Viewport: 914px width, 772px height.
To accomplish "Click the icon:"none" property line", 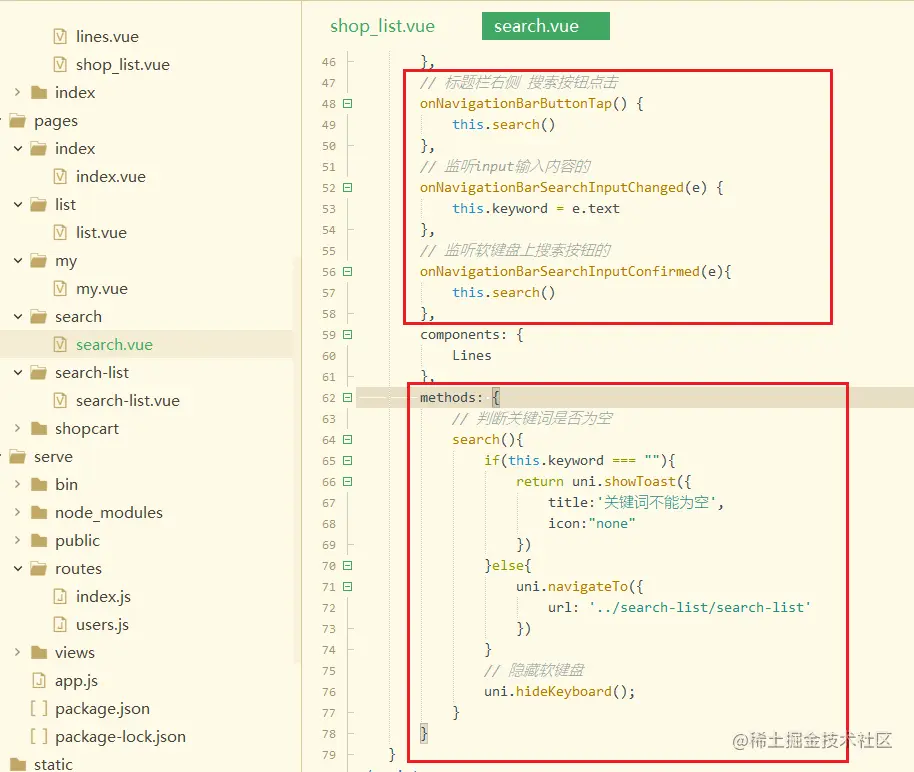I will pos(591,524).
